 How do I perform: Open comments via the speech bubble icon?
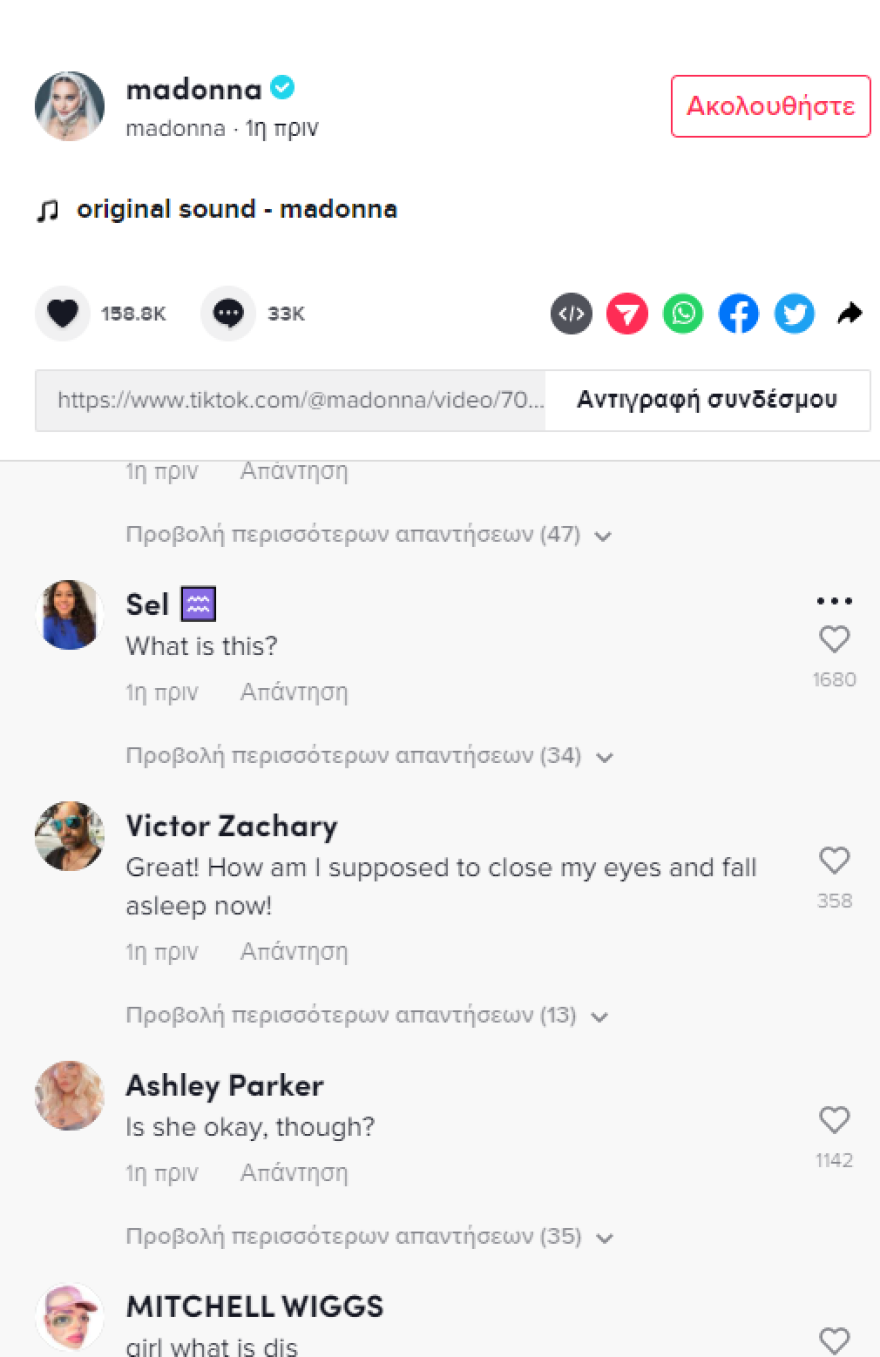click(x=228, y=314)
